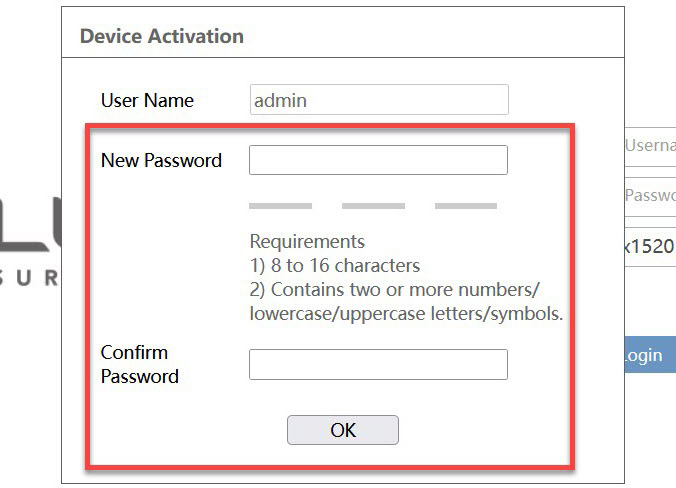Image resolution: width=676 pixels, height=488 pixels.
Task: Click the Device Activation dialog title
Action: 161,36
